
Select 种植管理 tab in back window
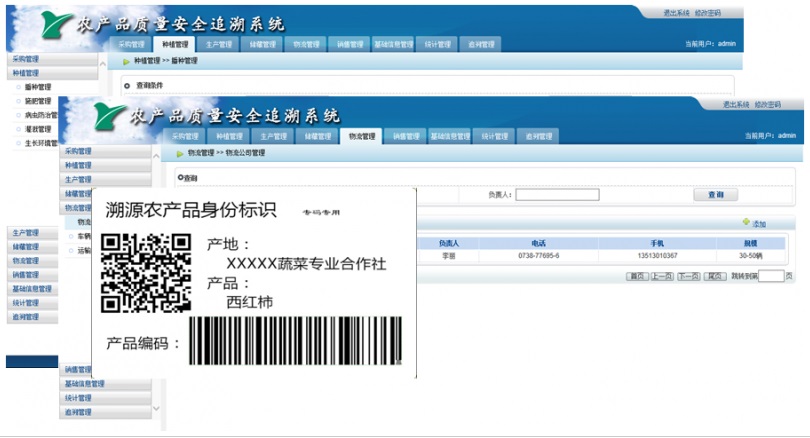tap(175, 44)
